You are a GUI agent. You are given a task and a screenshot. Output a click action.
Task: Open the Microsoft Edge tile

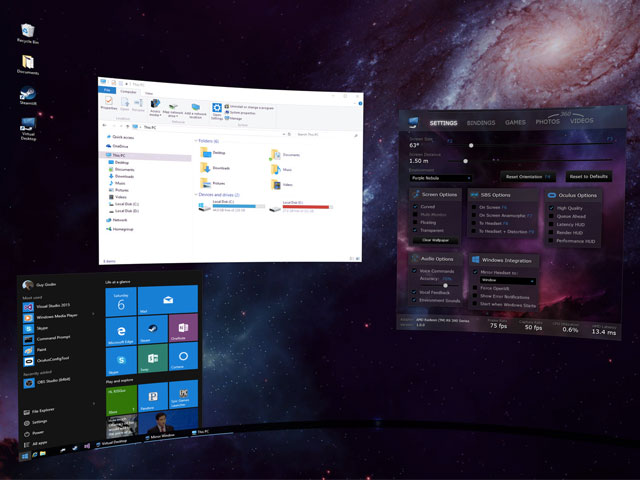coord(121,331)
